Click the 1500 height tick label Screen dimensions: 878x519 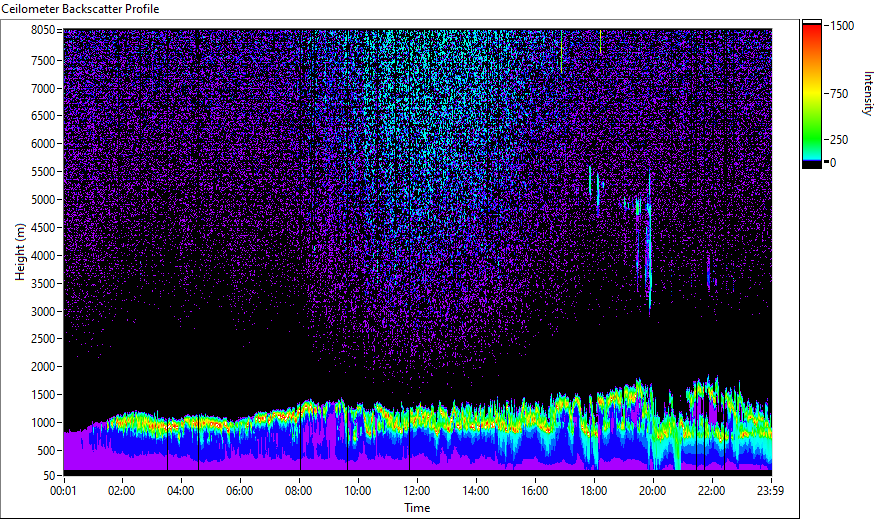(43, 395)
